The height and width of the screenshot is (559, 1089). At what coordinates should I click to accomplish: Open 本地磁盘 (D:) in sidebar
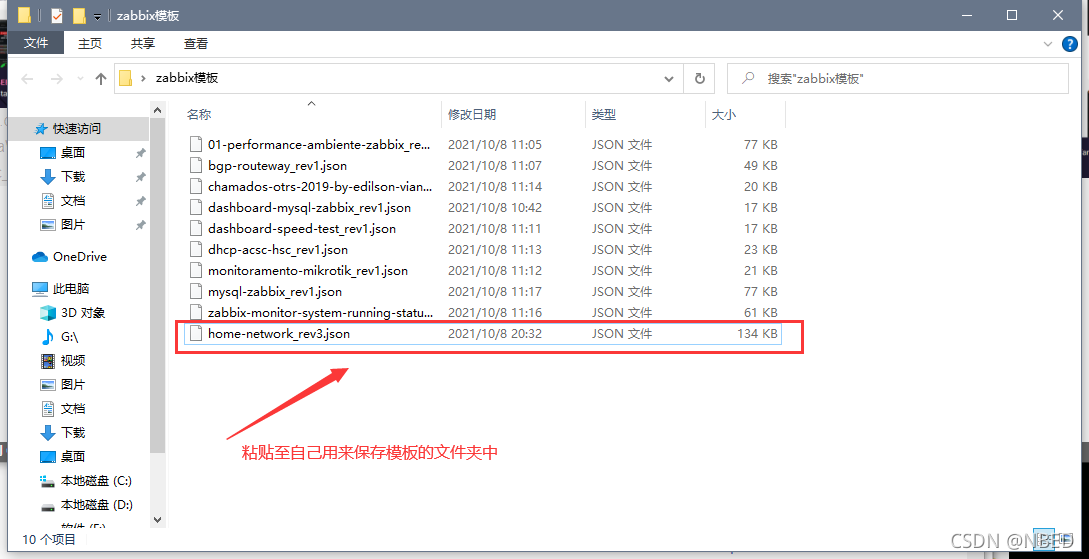(x=97, y=504)
